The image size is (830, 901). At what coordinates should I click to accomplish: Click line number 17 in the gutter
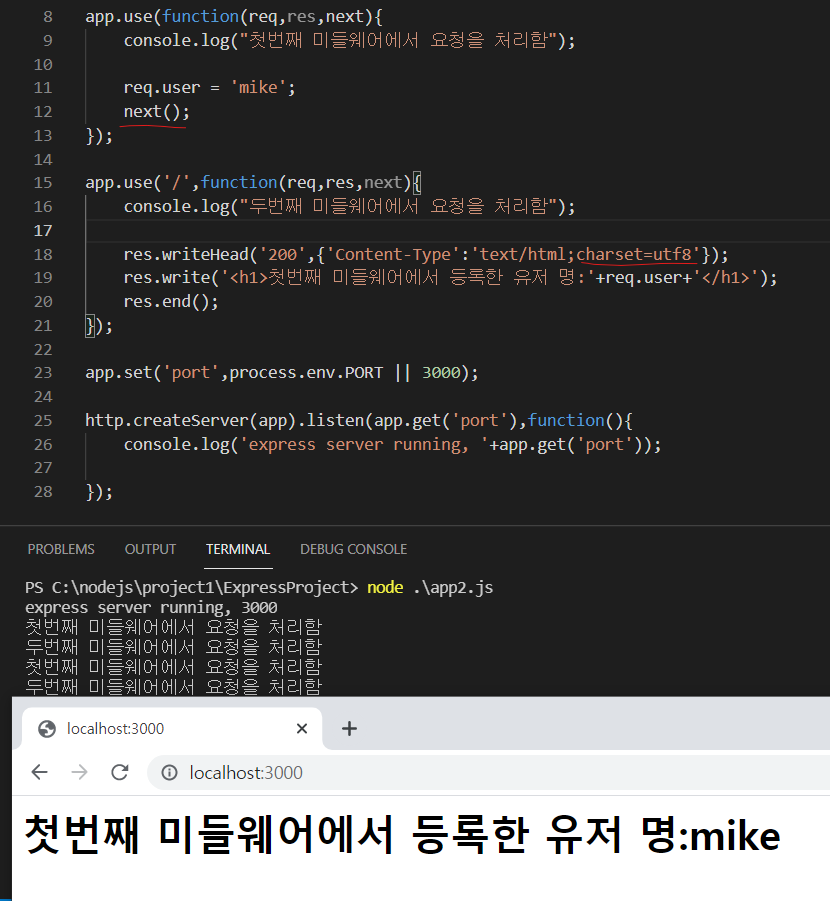point(43,230)
